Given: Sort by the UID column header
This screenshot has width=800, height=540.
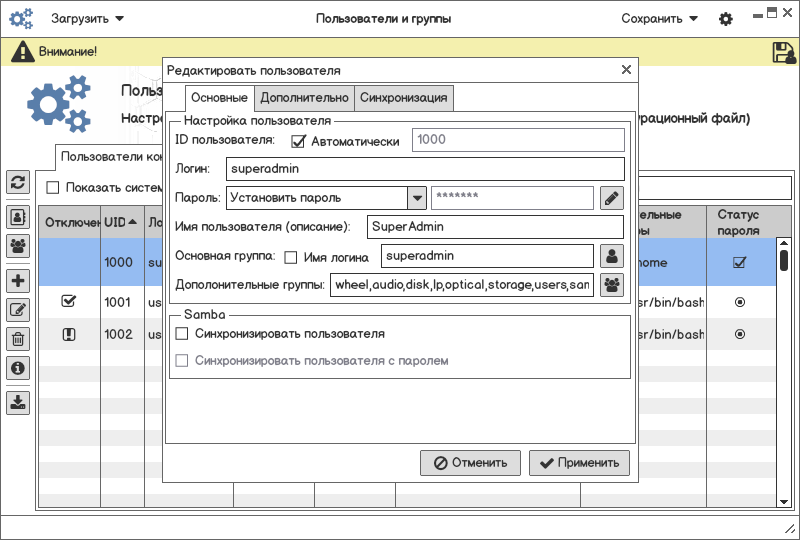Looking at the screenshot, I should click(122, 222).
